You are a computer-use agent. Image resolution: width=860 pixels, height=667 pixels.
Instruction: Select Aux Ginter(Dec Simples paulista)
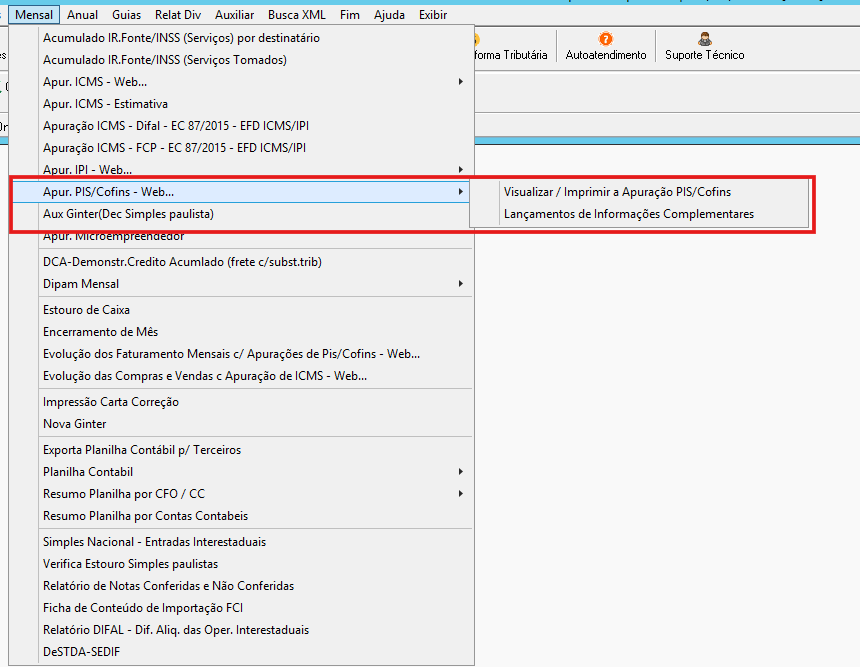click(x=241, y=214)
